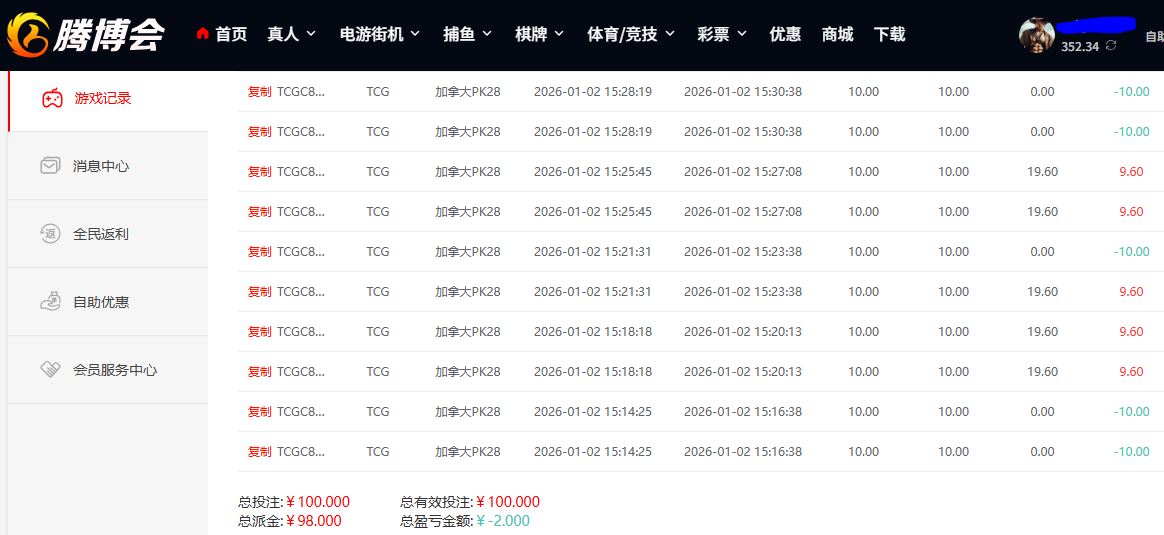Click the balance refresh icon
This screenshot has height=535, width=1164.
pyautogui.click(x=1110, y=46)
